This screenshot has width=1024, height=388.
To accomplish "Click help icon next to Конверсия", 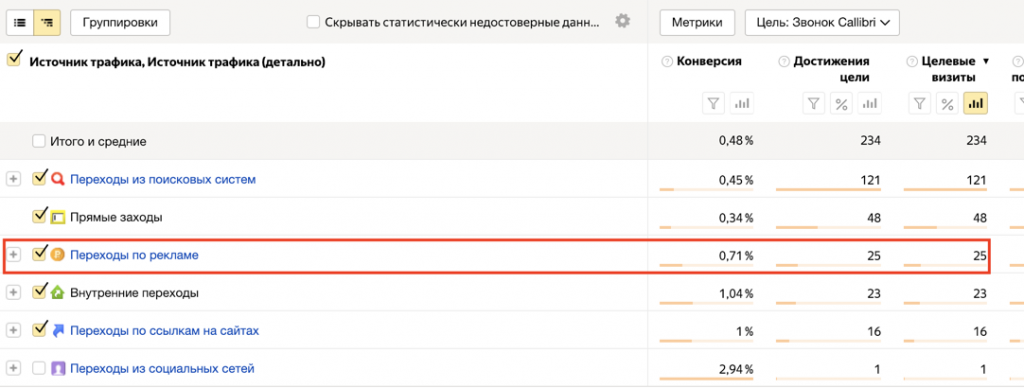I will tap(667, 62).
